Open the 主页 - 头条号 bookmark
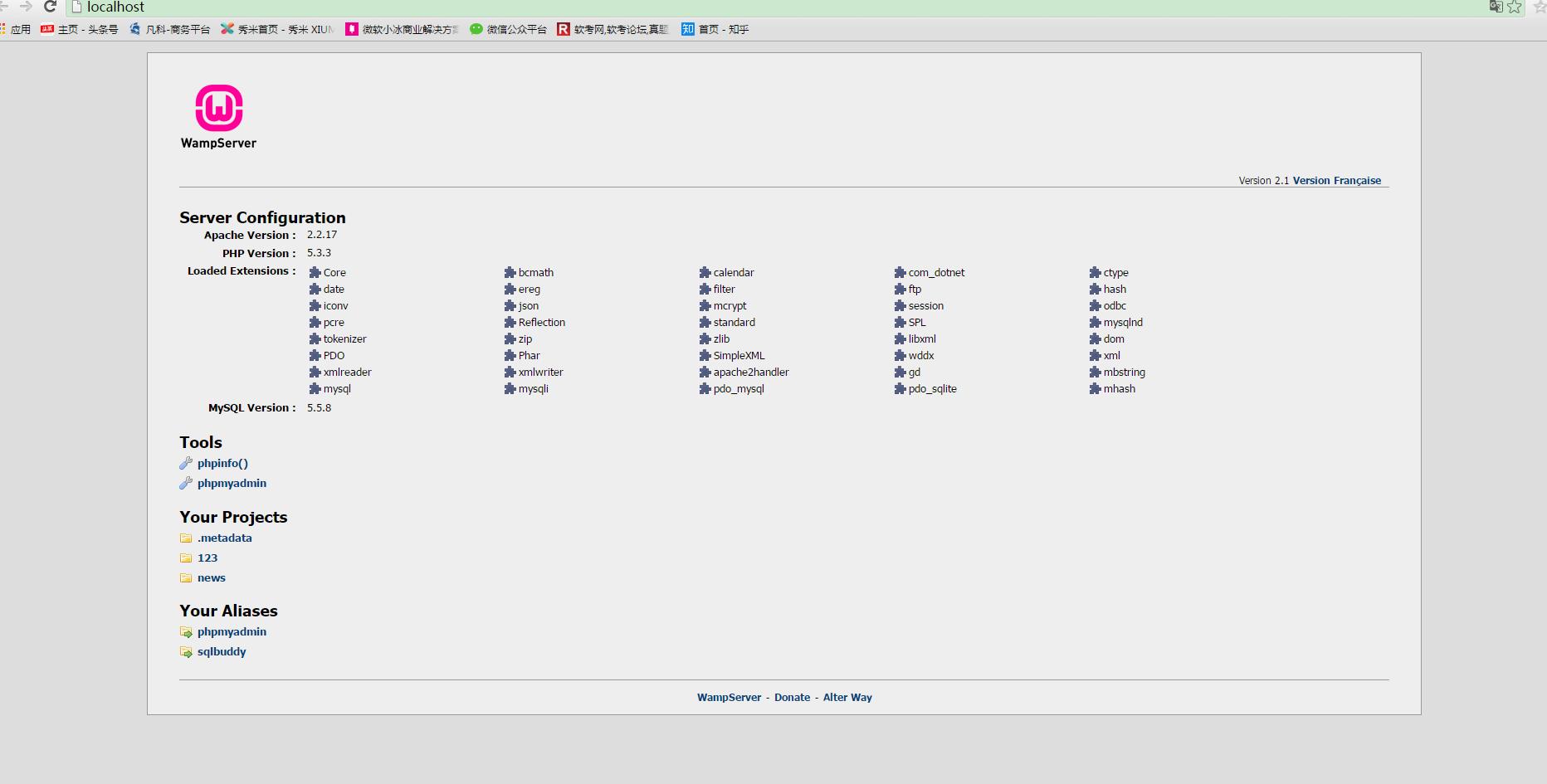This screenshot has height=784, width=1547. 80,29
